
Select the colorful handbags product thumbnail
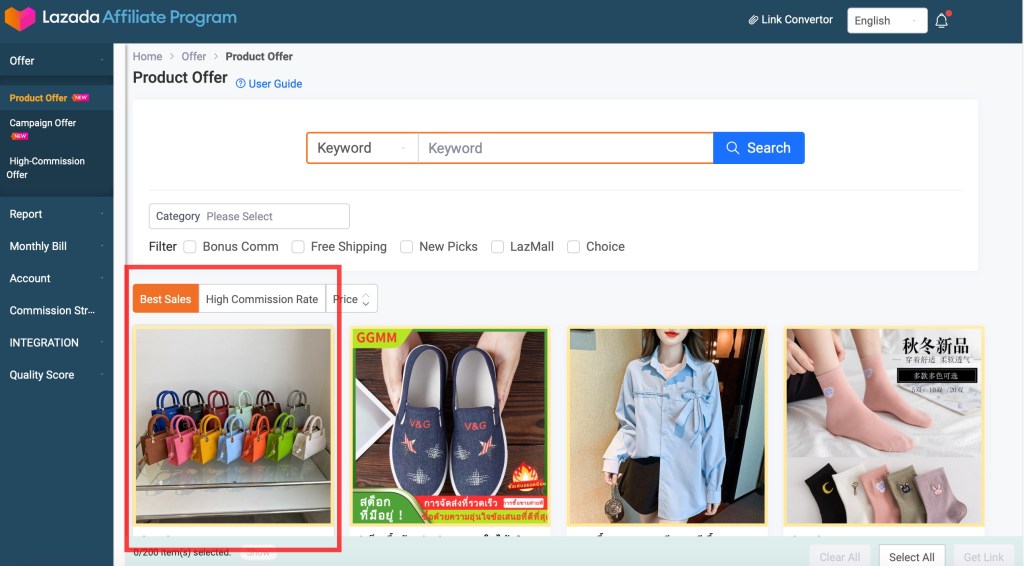click(x=233, y=425)
